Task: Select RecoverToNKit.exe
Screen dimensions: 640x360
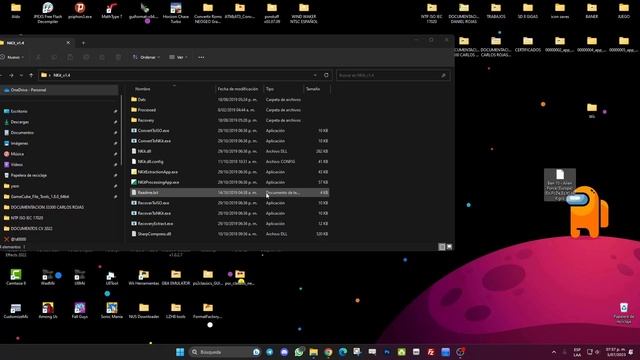Action: pos(229,213)
